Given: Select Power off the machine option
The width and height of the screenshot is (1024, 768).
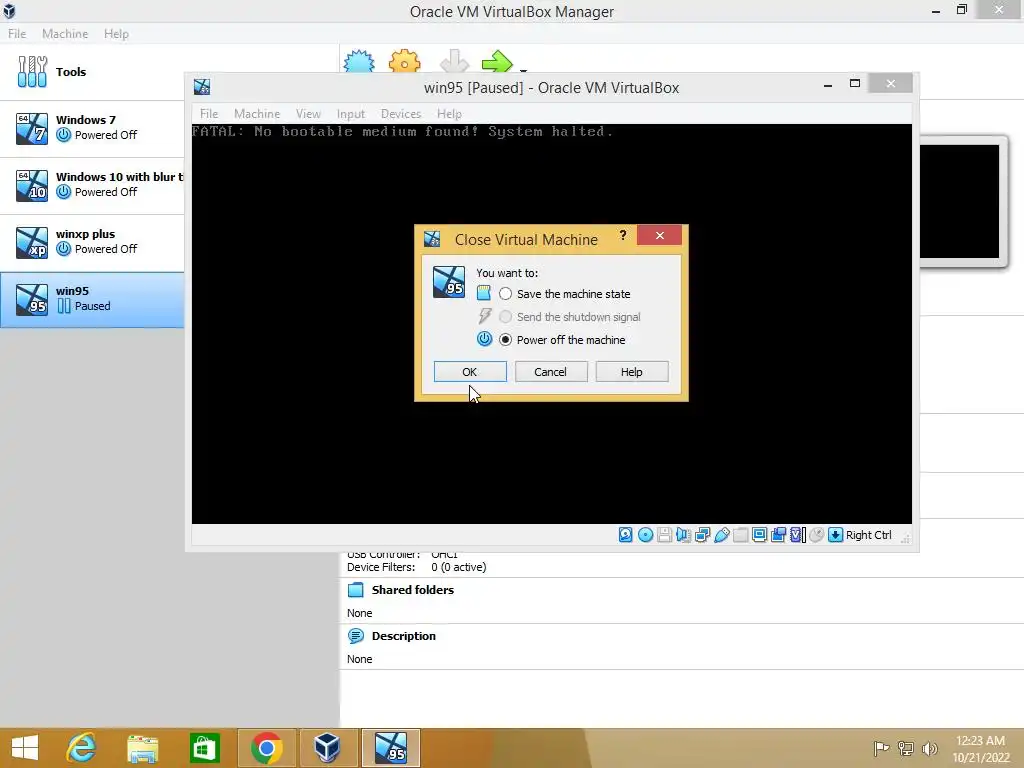Looking at the screenshot, I should pyautogui.click(x=563, y=340).
